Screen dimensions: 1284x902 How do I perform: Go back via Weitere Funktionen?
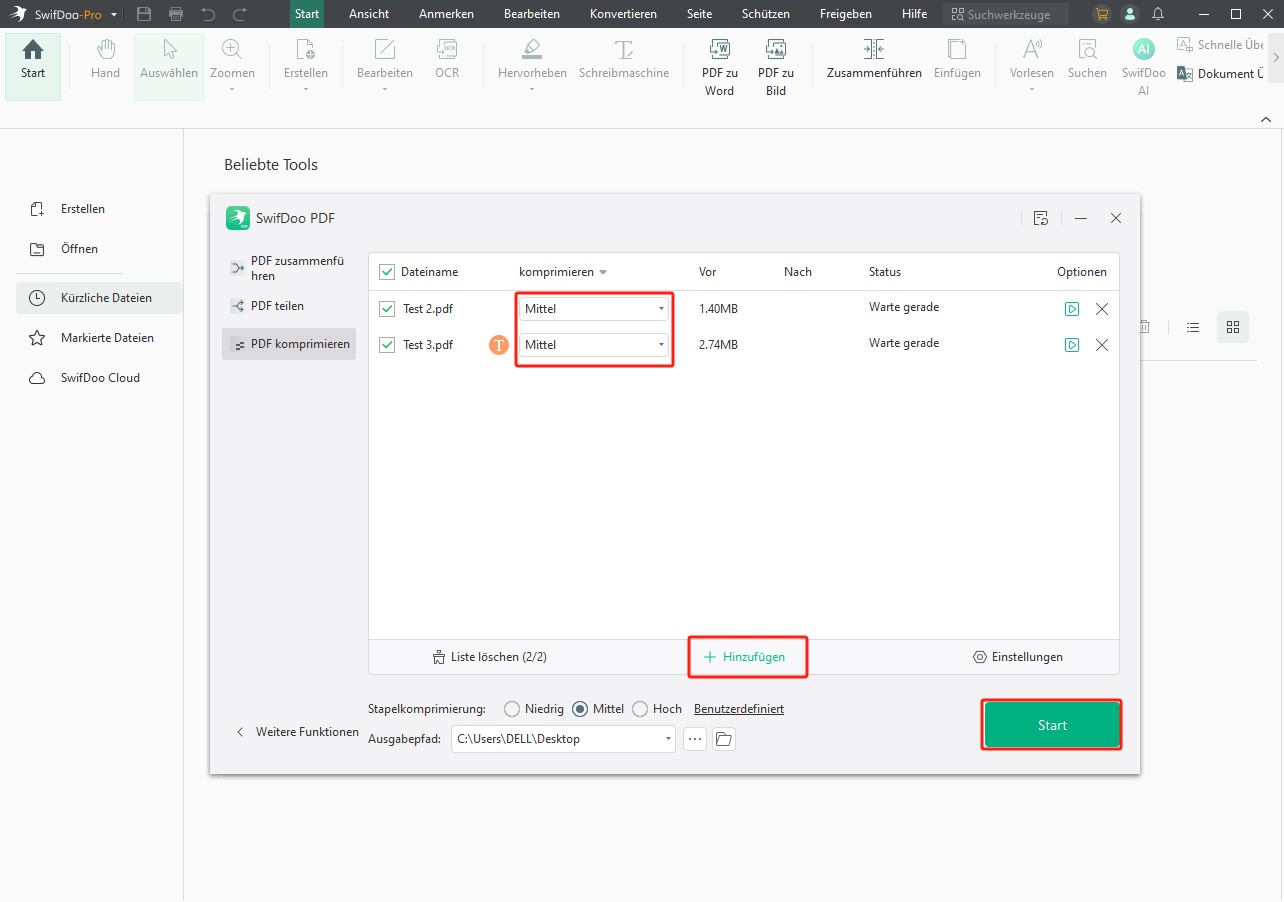297,732
